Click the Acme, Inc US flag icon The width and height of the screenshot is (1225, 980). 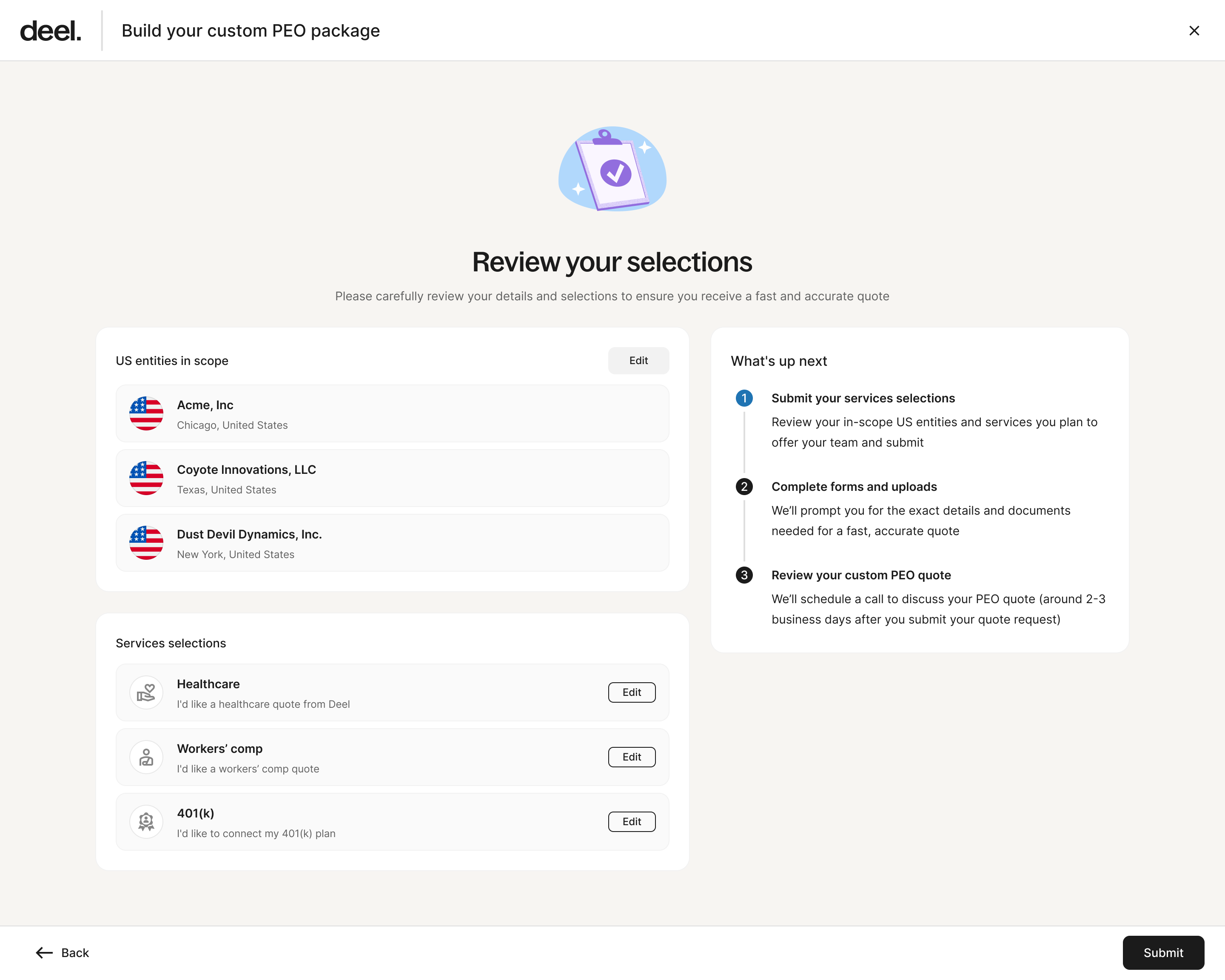coord(146,413)
